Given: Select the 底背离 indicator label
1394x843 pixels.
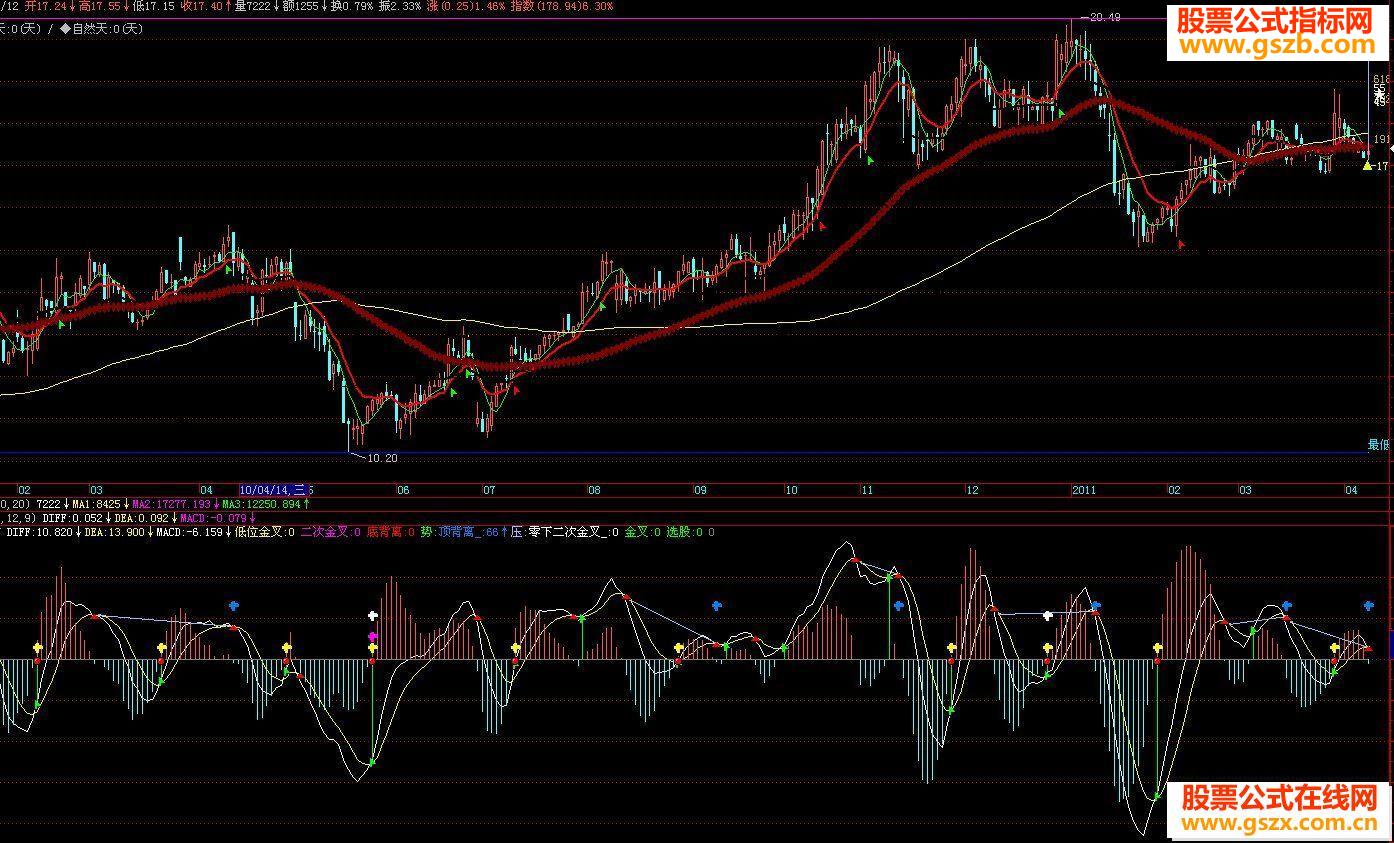Looking at the screenshot, I should coord(390,533).
